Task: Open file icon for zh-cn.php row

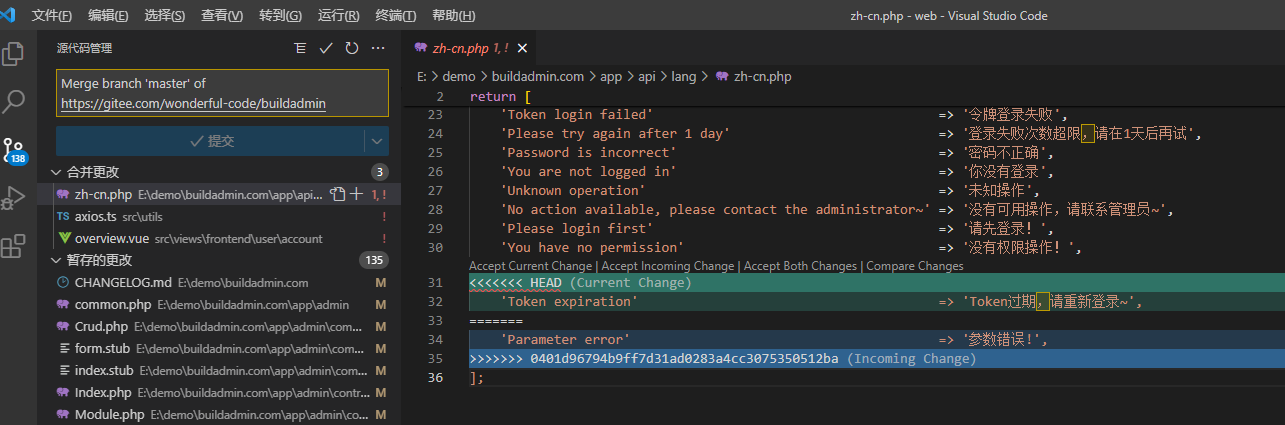Action: [x=338, y=195]
